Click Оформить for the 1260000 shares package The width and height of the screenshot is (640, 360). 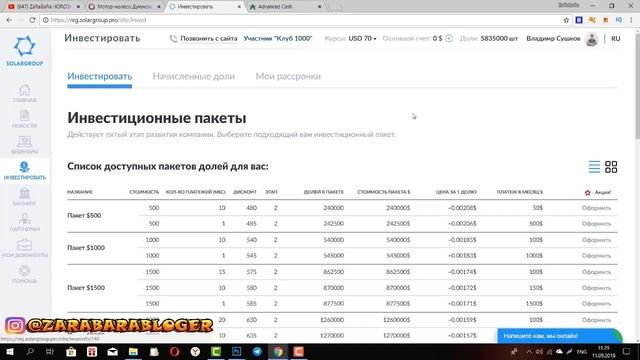tap(596, 320)
